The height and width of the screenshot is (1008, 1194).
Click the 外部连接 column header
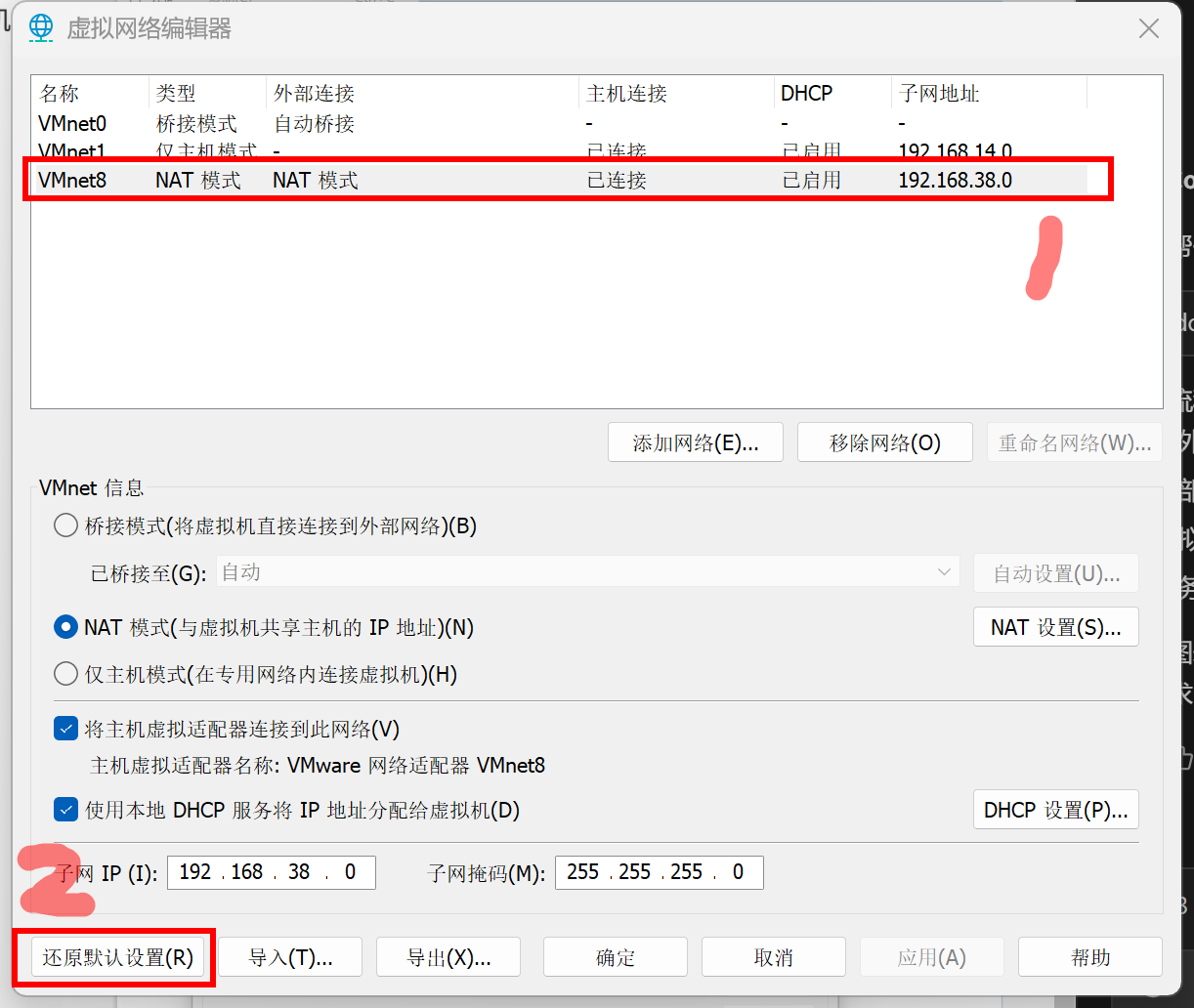(422, 94)
